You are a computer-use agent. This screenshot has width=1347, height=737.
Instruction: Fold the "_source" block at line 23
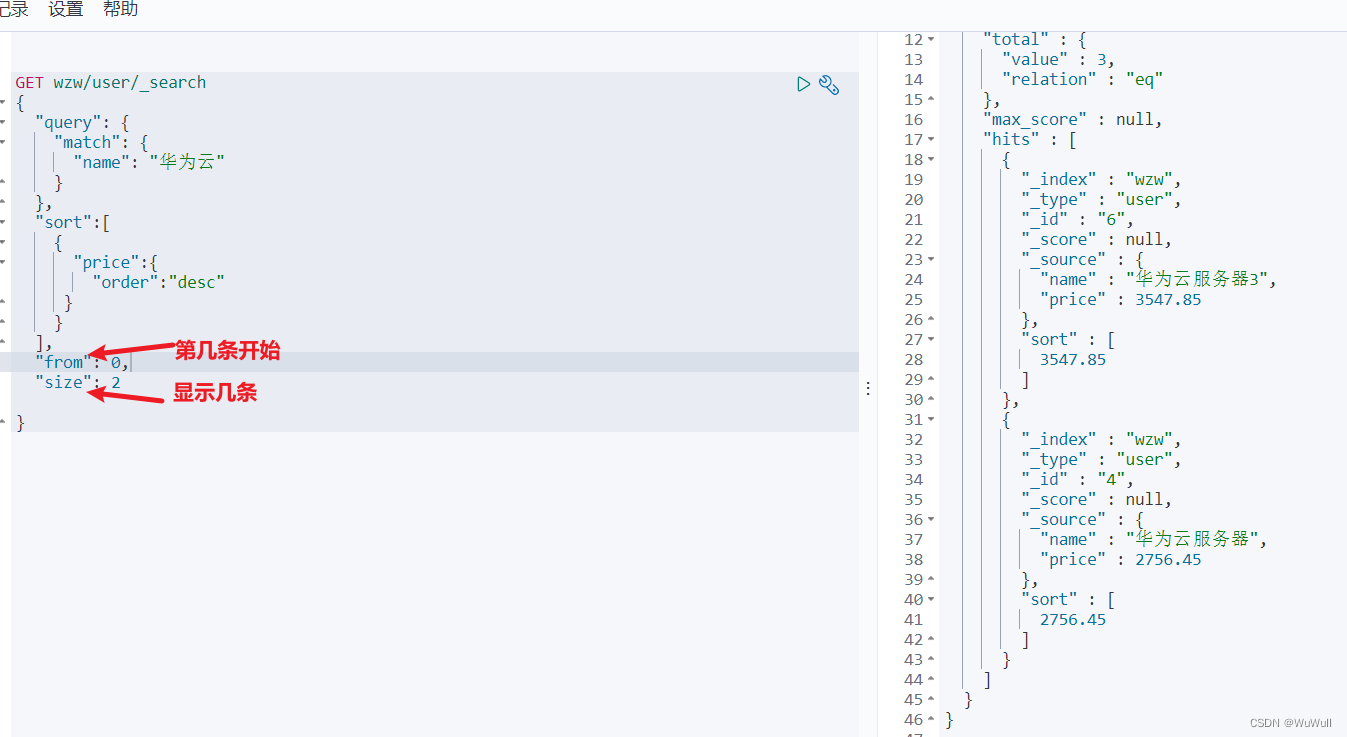tap(932, 260)
